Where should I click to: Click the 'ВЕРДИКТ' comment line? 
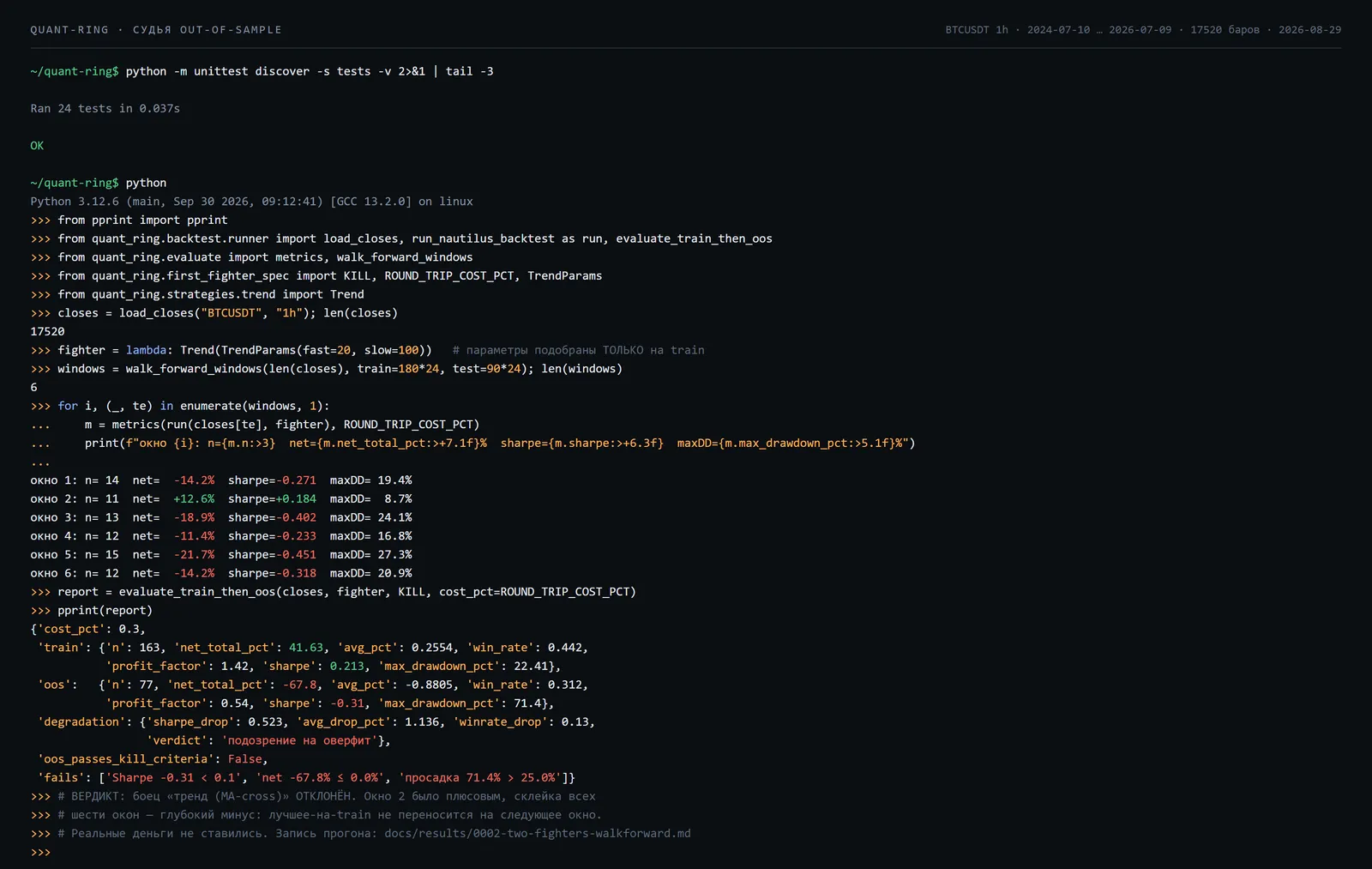click(312, 797)
